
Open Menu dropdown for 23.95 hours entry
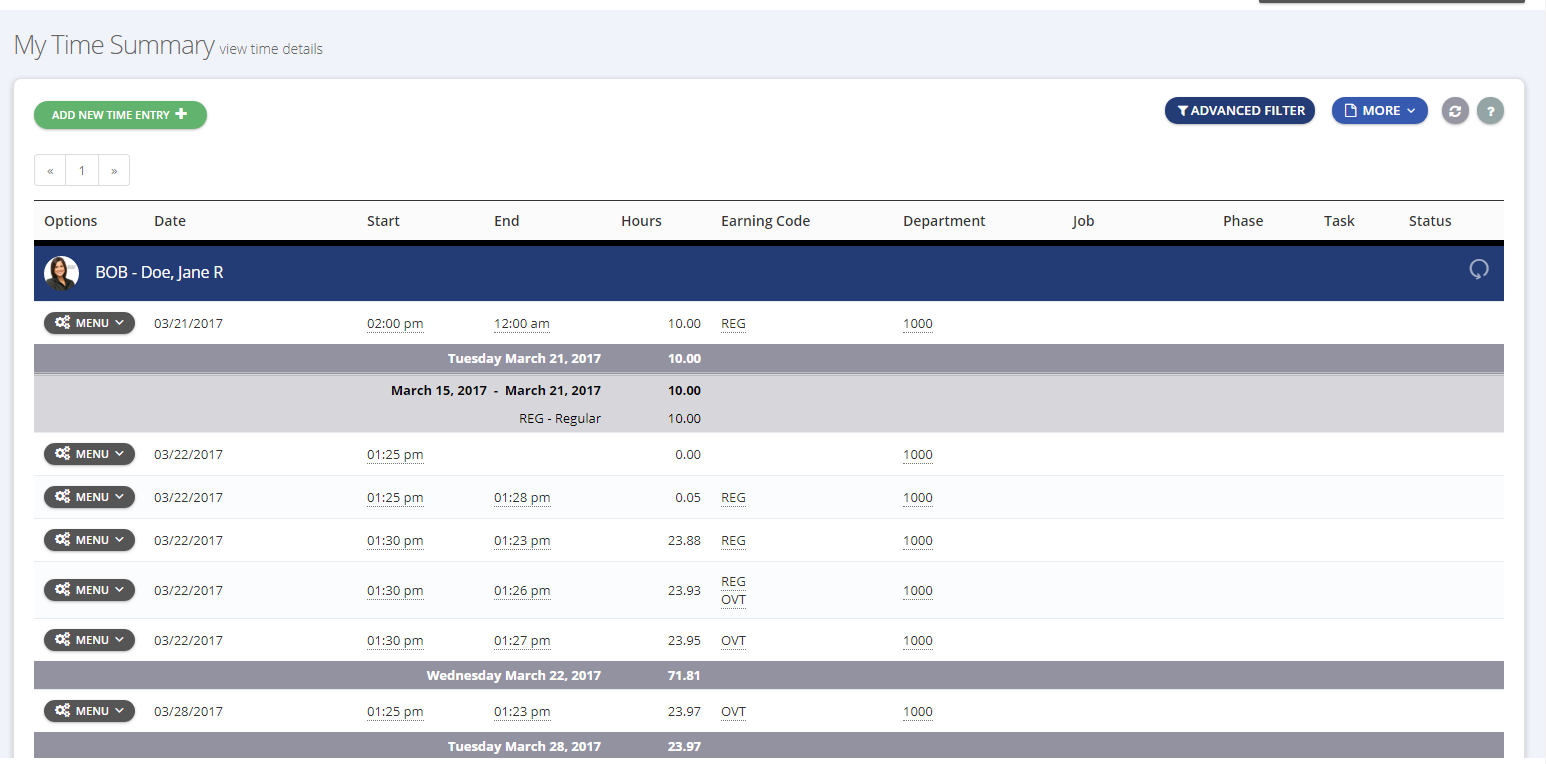[89, 640]
